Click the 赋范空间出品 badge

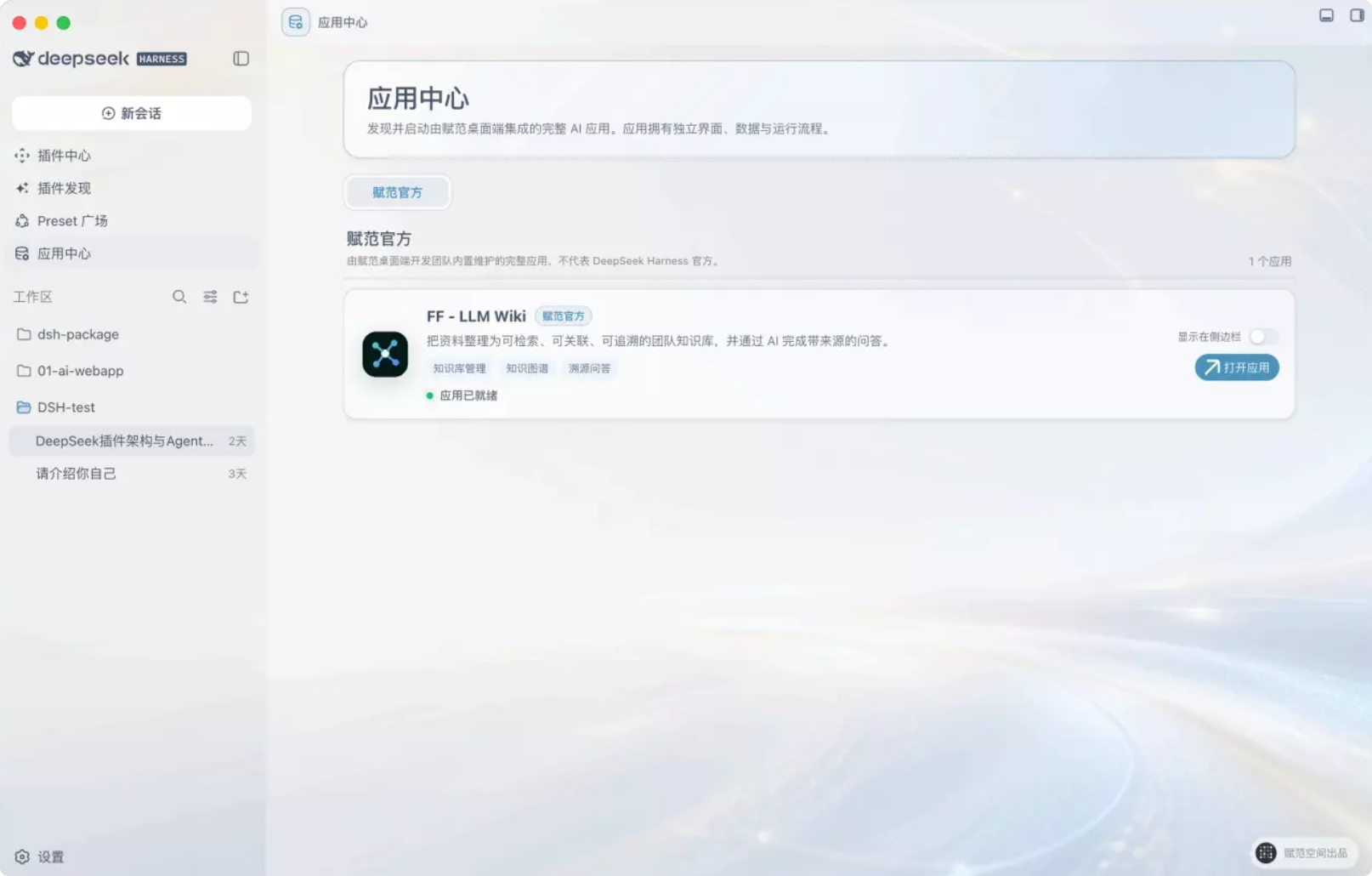1304,853
